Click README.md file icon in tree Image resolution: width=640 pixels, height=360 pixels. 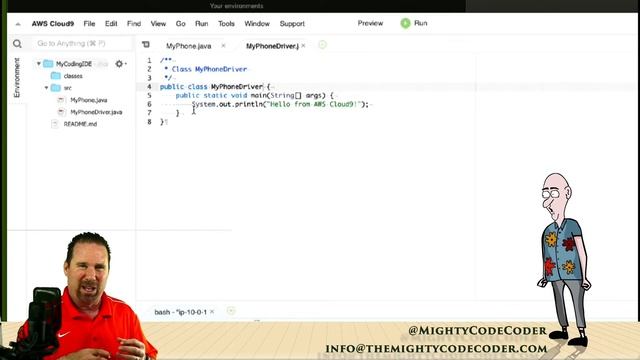pyautogui.click(x=55, y=124)
